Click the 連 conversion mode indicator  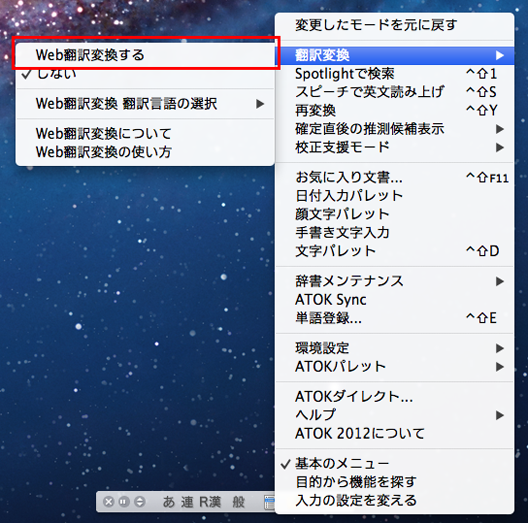(x=187, y=502)
